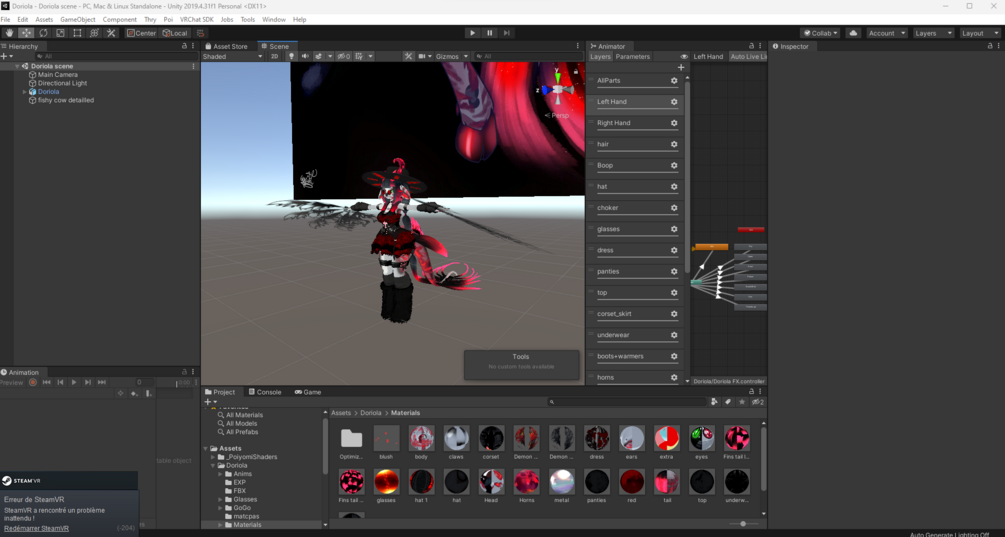
Task: Open the Shaded draw mode dropdown
Action: click(233, 56)
